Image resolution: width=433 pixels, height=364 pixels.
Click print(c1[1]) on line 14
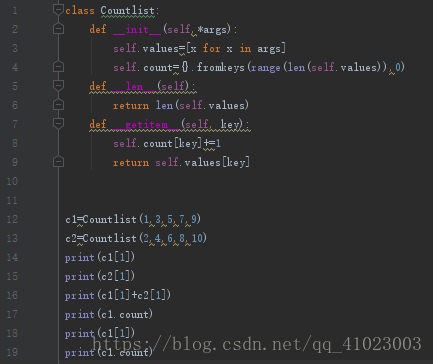[100, 257]
